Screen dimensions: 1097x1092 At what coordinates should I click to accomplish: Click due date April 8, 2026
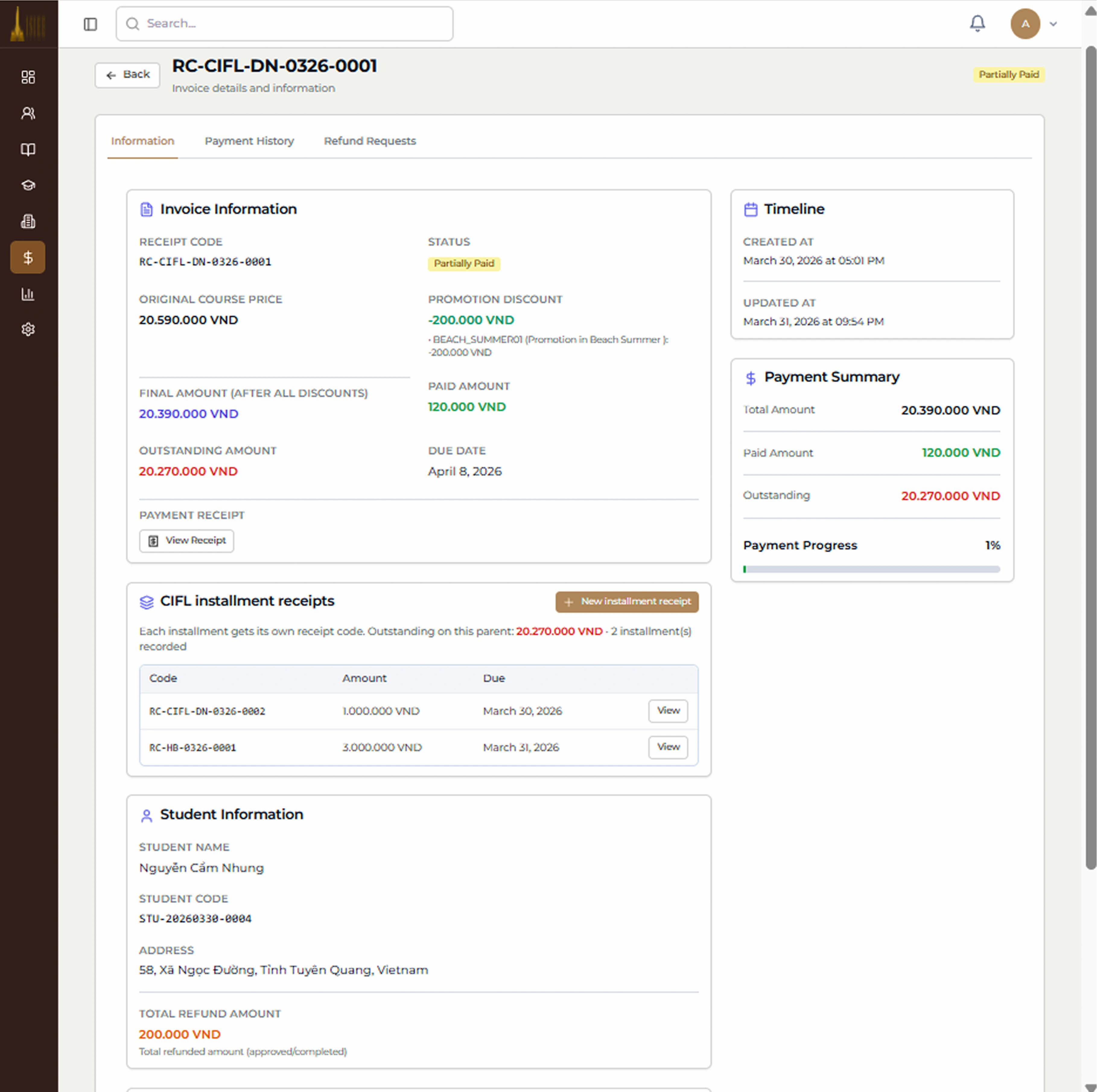tap(465, 471)
